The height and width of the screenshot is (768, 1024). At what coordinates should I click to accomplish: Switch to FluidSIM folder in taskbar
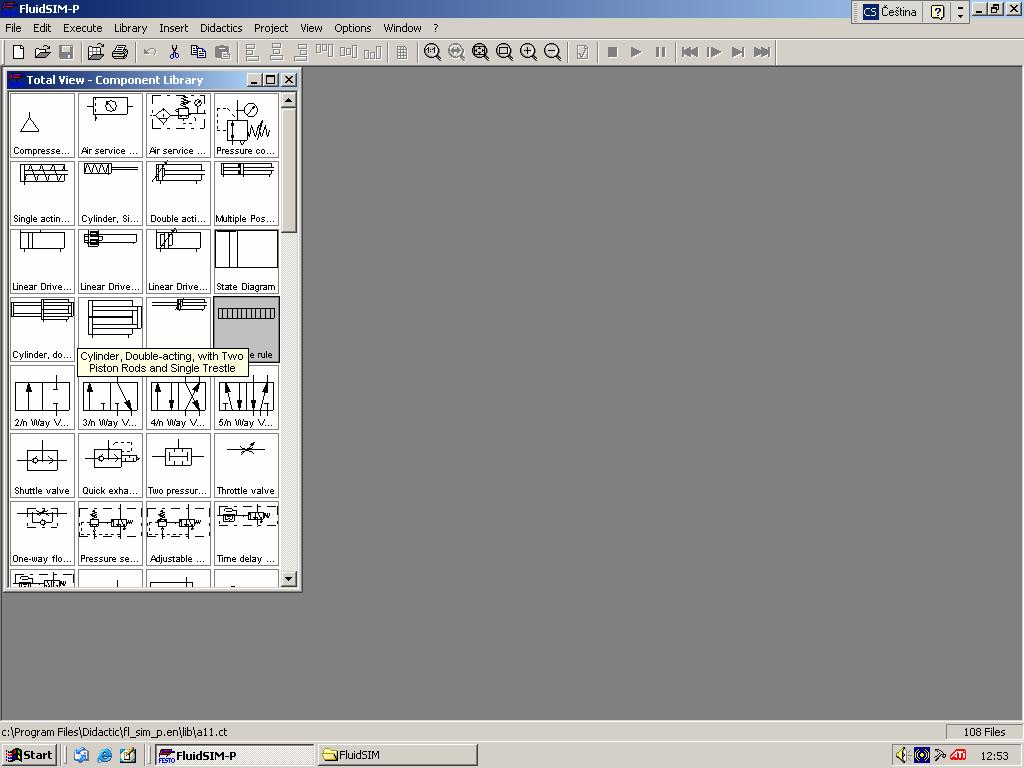[397, 755]
